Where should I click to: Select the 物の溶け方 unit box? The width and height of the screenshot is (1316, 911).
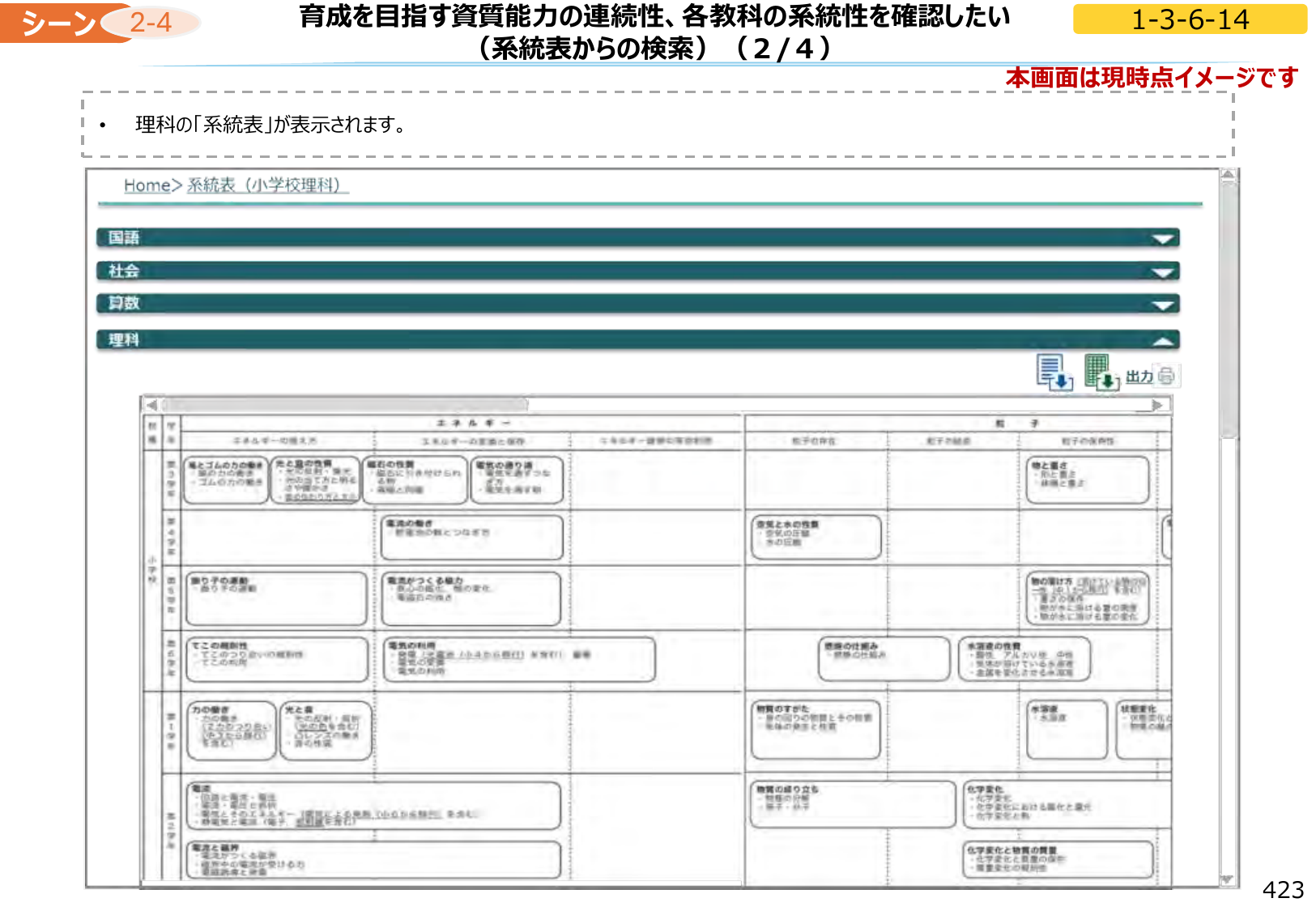pos(1088,598)
